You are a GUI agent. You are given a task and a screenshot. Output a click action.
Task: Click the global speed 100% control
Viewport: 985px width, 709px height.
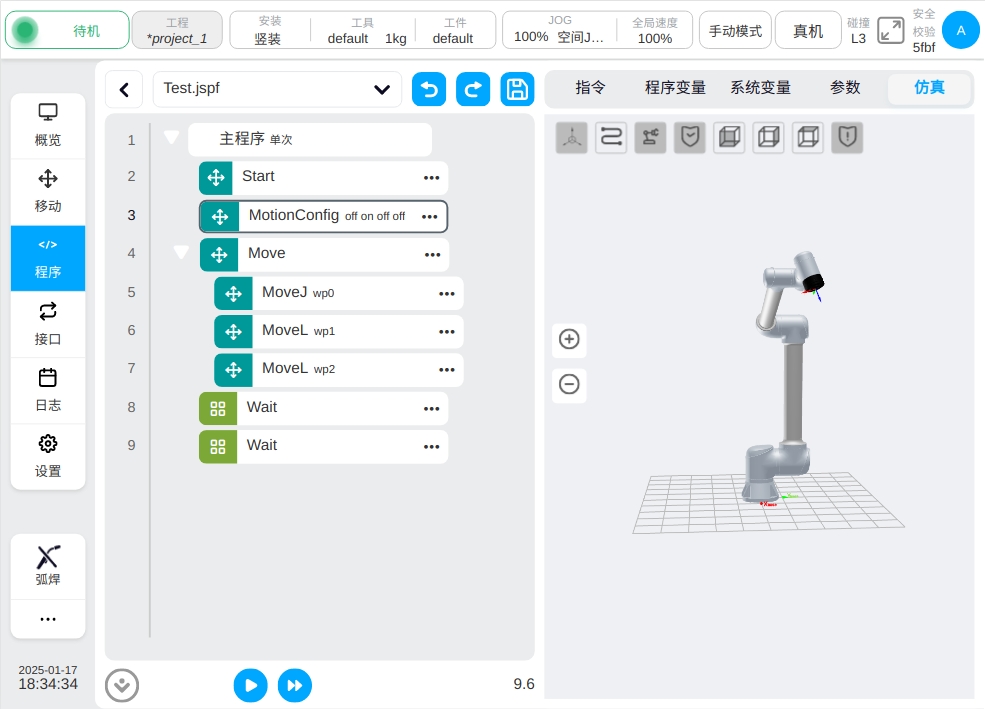pos(655,31)
